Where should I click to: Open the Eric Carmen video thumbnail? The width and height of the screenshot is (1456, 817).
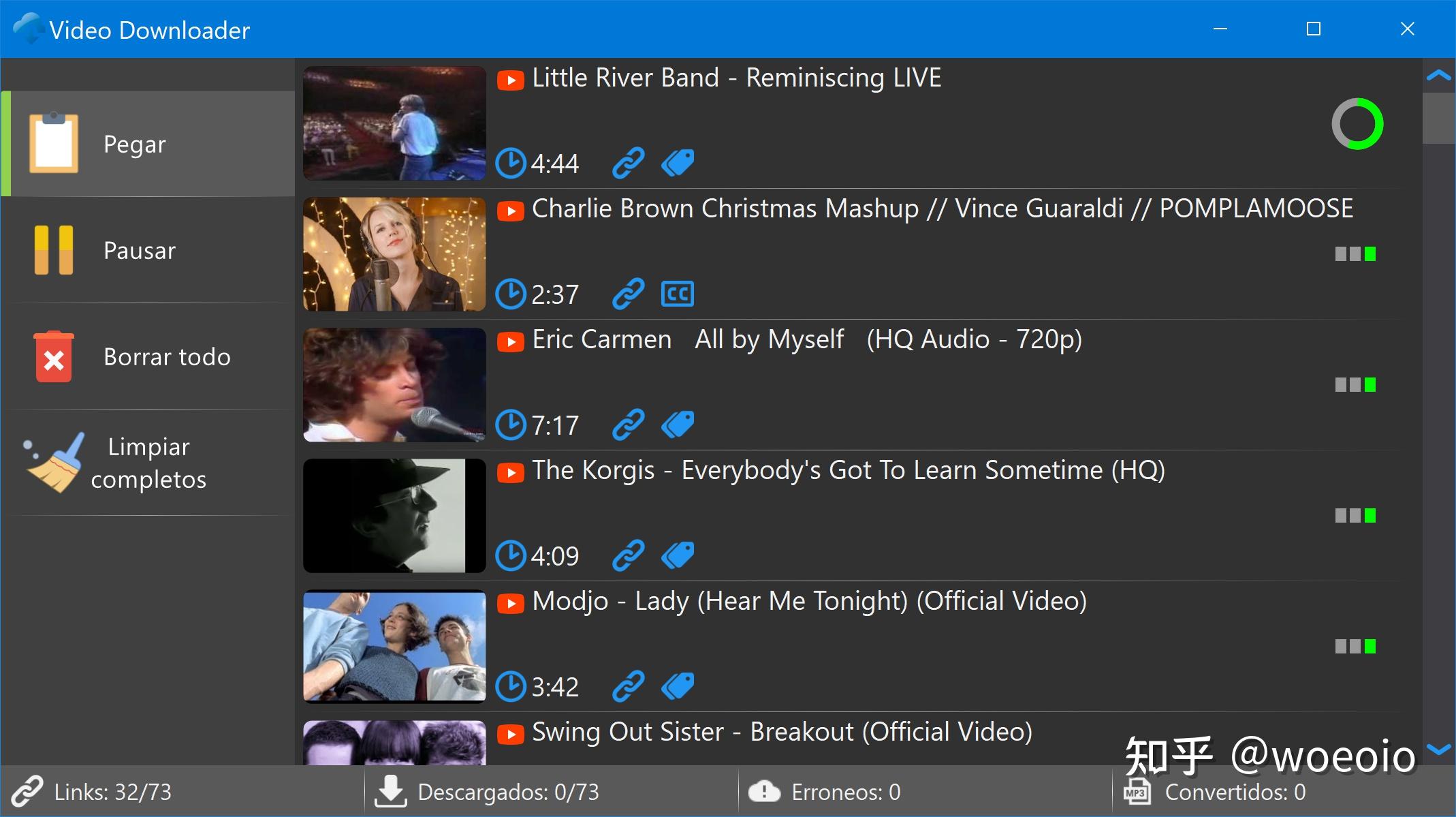tap(394, 385)
